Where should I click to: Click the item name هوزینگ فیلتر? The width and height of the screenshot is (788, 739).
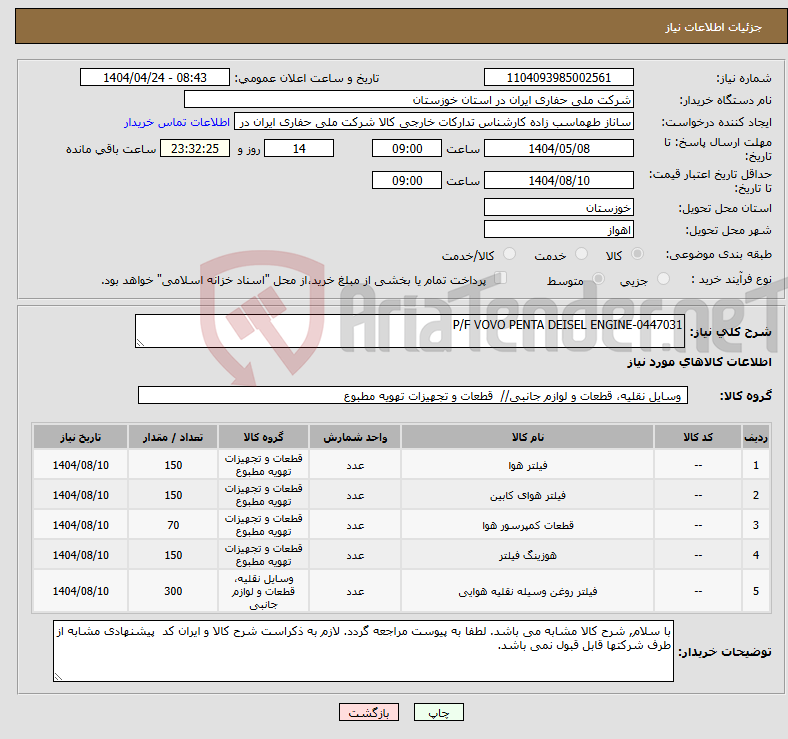(x=527, y=556)
